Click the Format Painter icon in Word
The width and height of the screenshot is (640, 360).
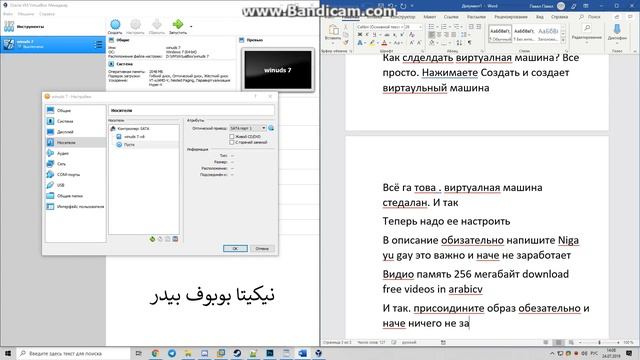click(x=346, y=42)
